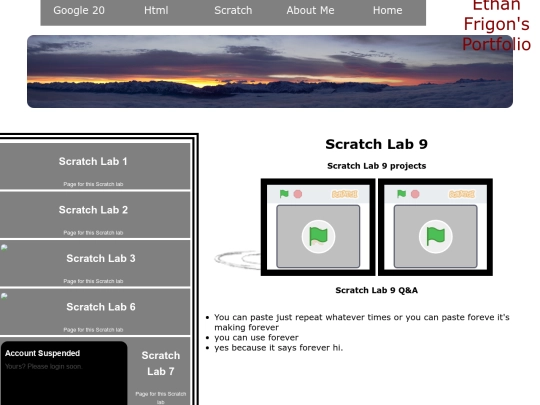Screen dimensions: 540x405
Task: Click the Scratch Lab 9 projects subheading
Action: pyautogui.click(x=376, y=166)
